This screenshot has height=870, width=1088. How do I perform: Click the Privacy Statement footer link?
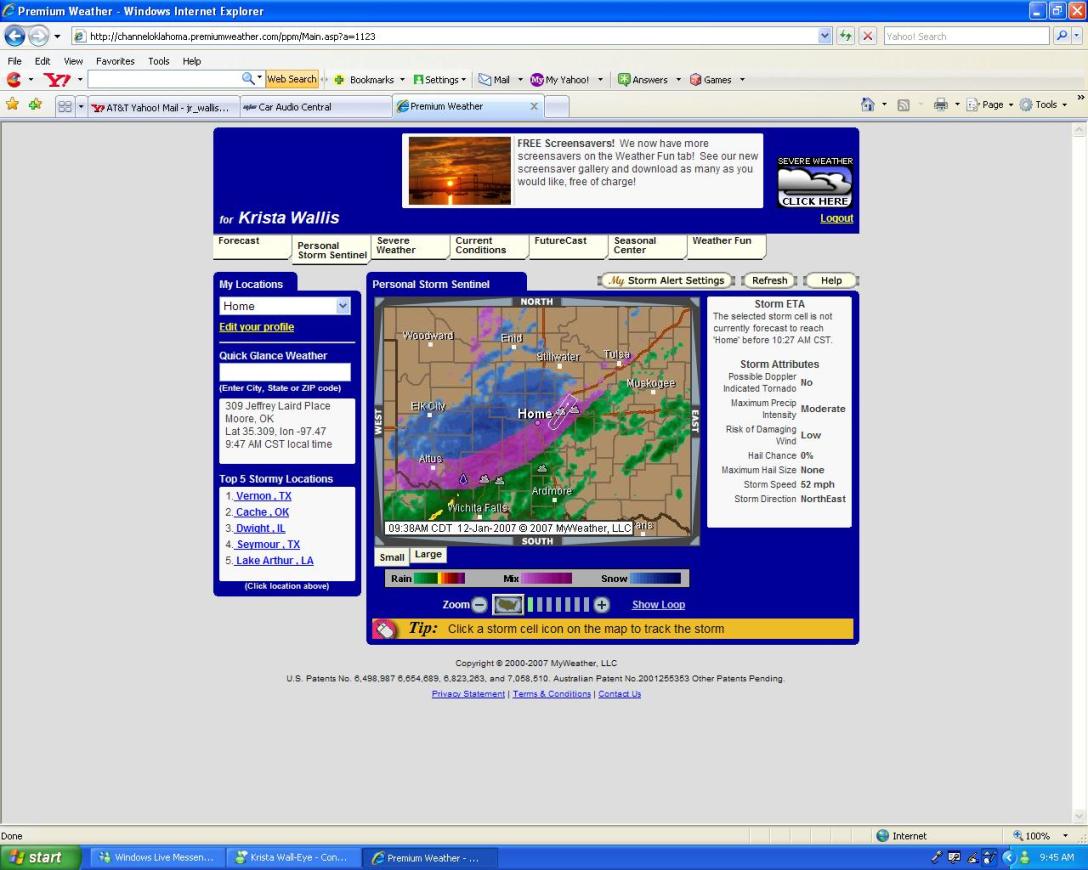point(468,694)
